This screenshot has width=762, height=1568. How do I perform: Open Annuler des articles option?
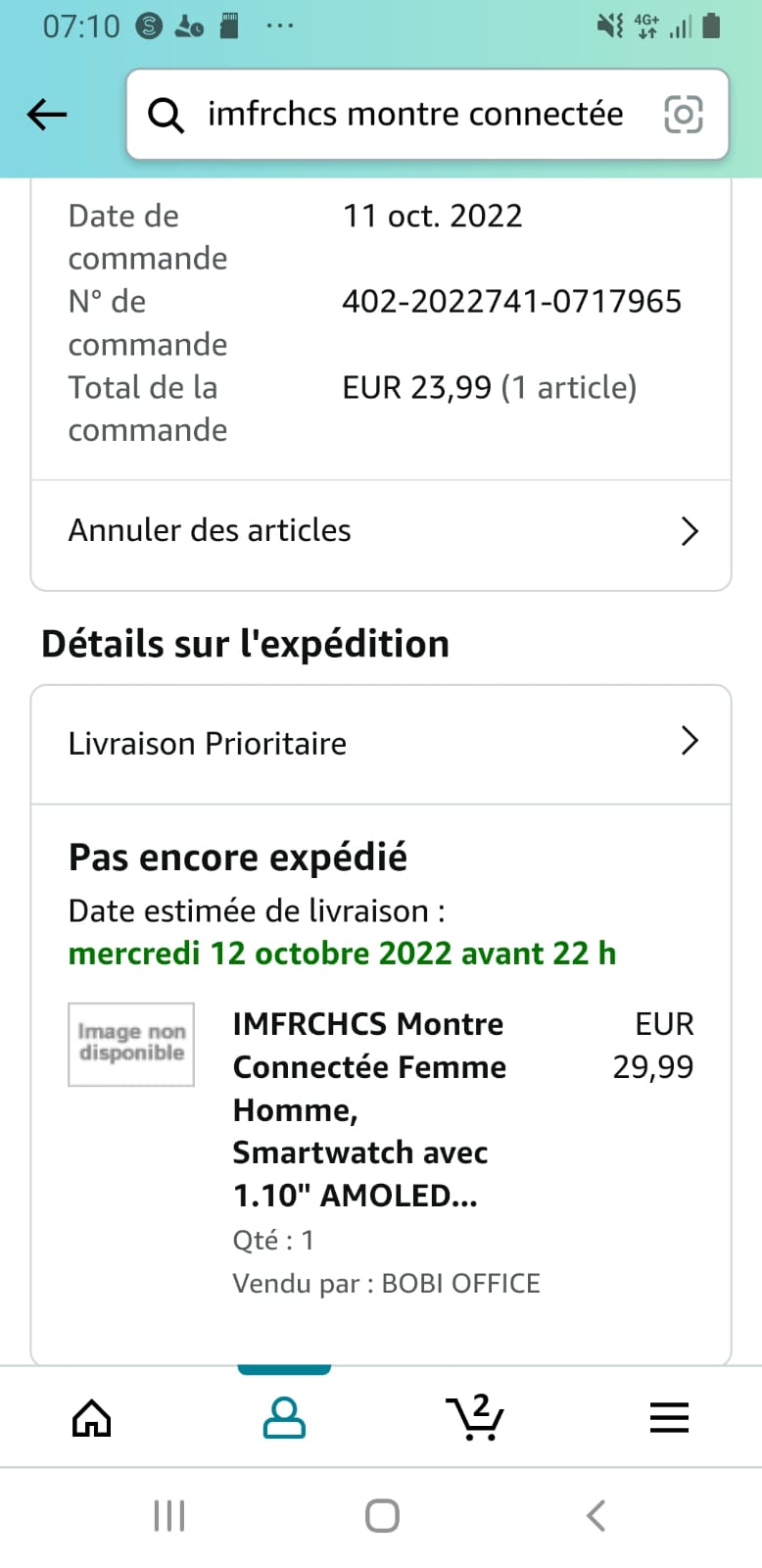(210, 531)
